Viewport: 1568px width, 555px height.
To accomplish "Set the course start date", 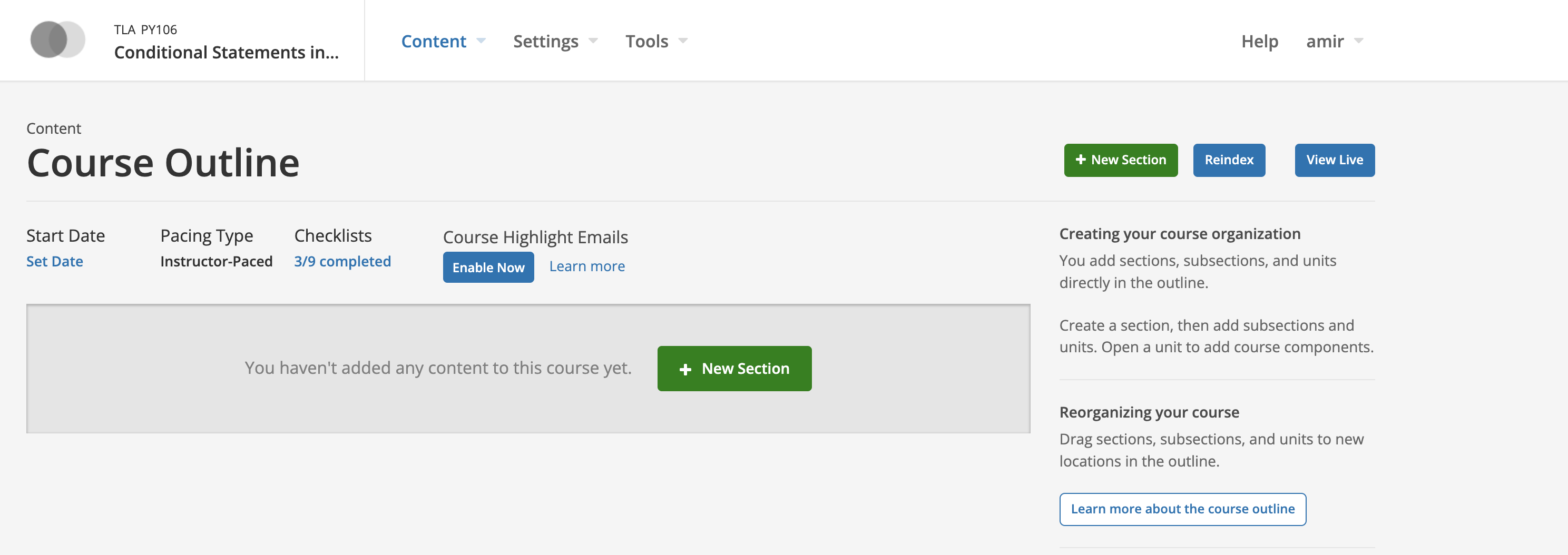I will pos(55,261).
